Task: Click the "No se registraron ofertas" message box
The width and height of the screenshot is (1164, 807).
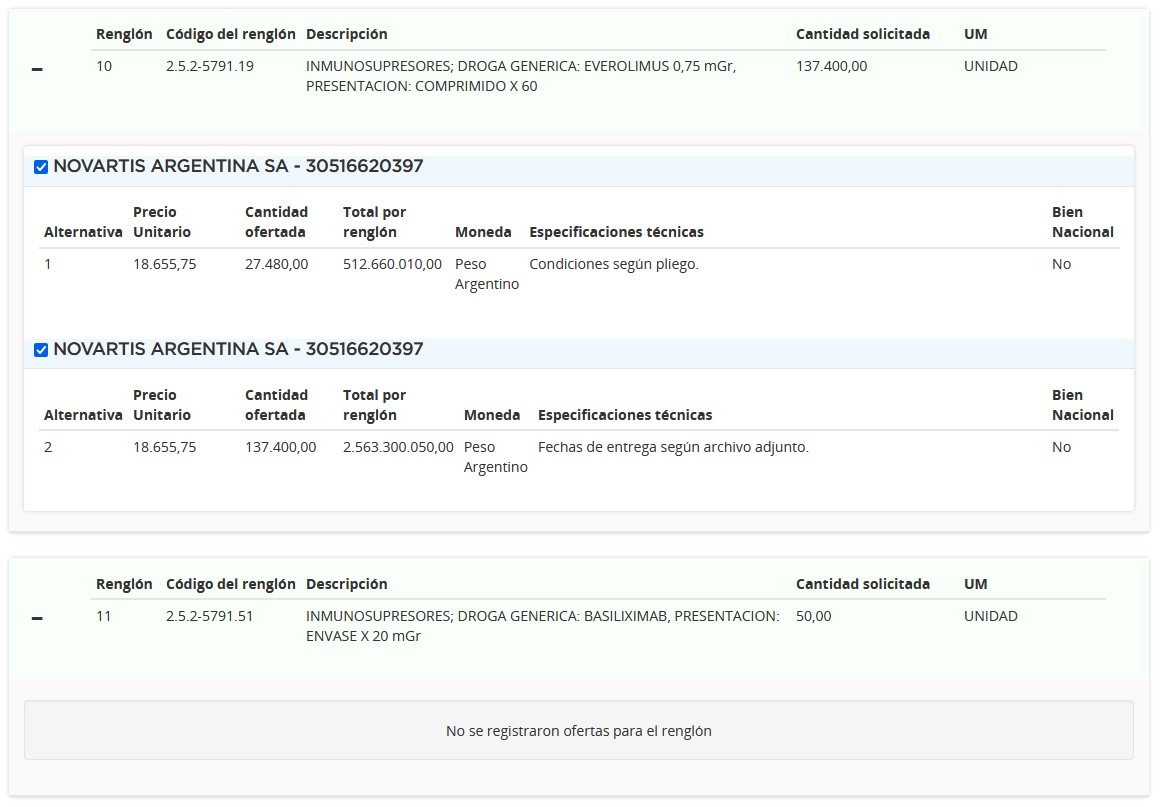Action: tap(578, 730)
